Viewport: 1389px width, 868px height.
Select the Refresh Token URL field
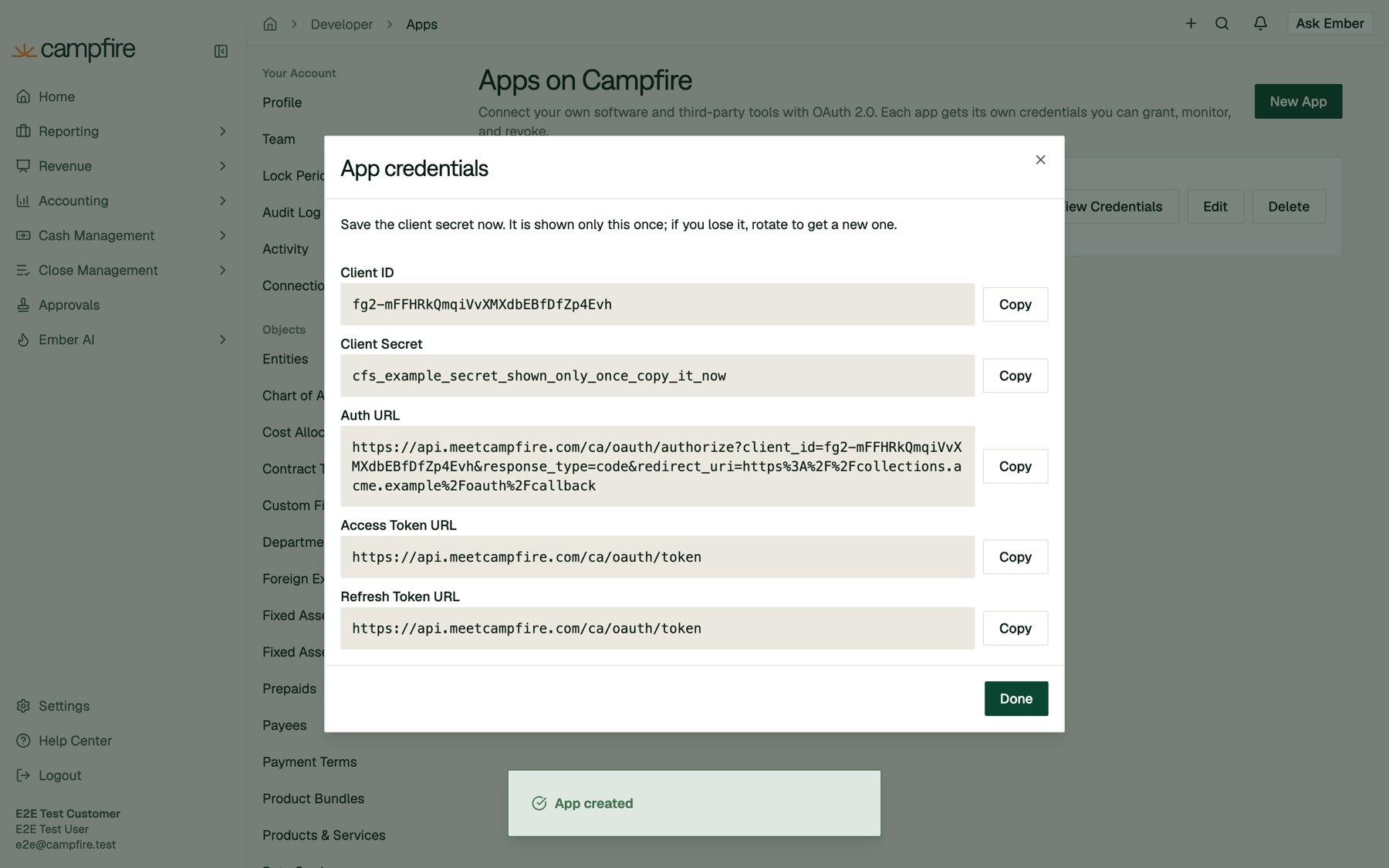coord(657,628)
